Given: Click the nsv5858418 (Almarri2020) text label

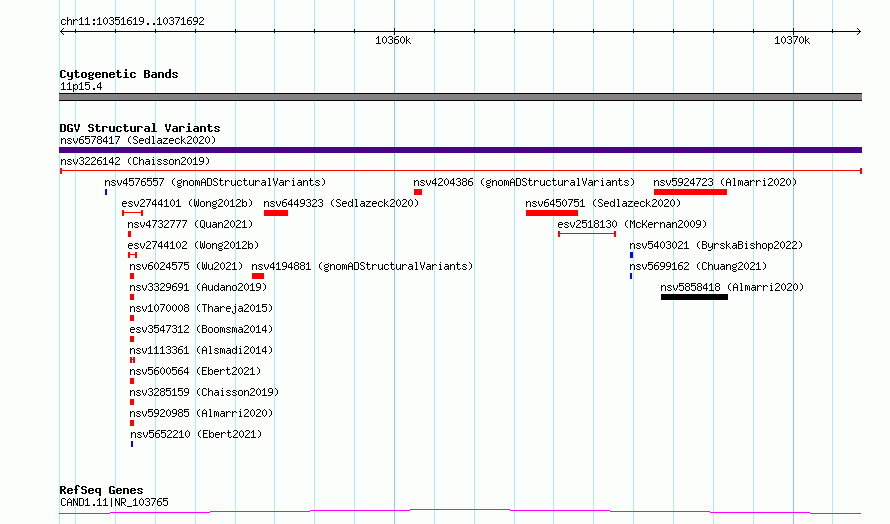Looking at the screenshot, I should (x=732, y=287).
